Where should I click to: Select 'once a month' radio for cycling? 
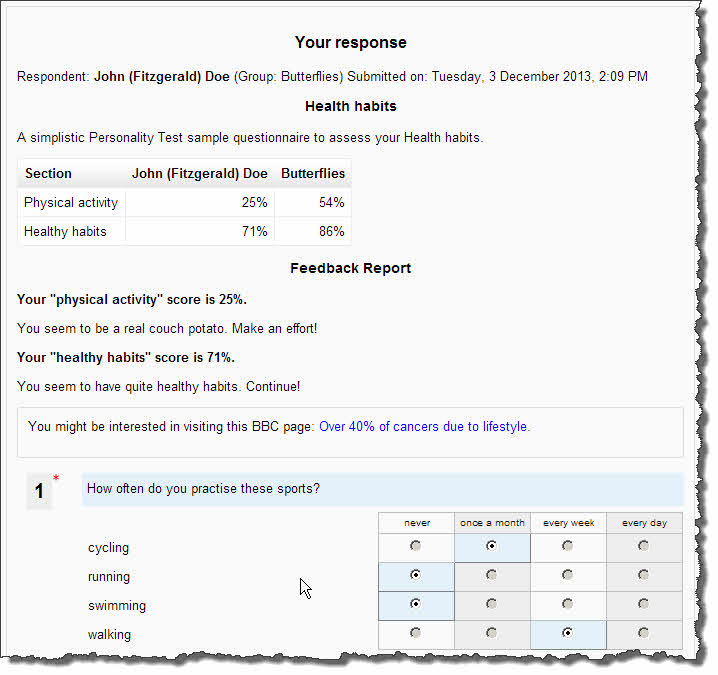point(491,546)
